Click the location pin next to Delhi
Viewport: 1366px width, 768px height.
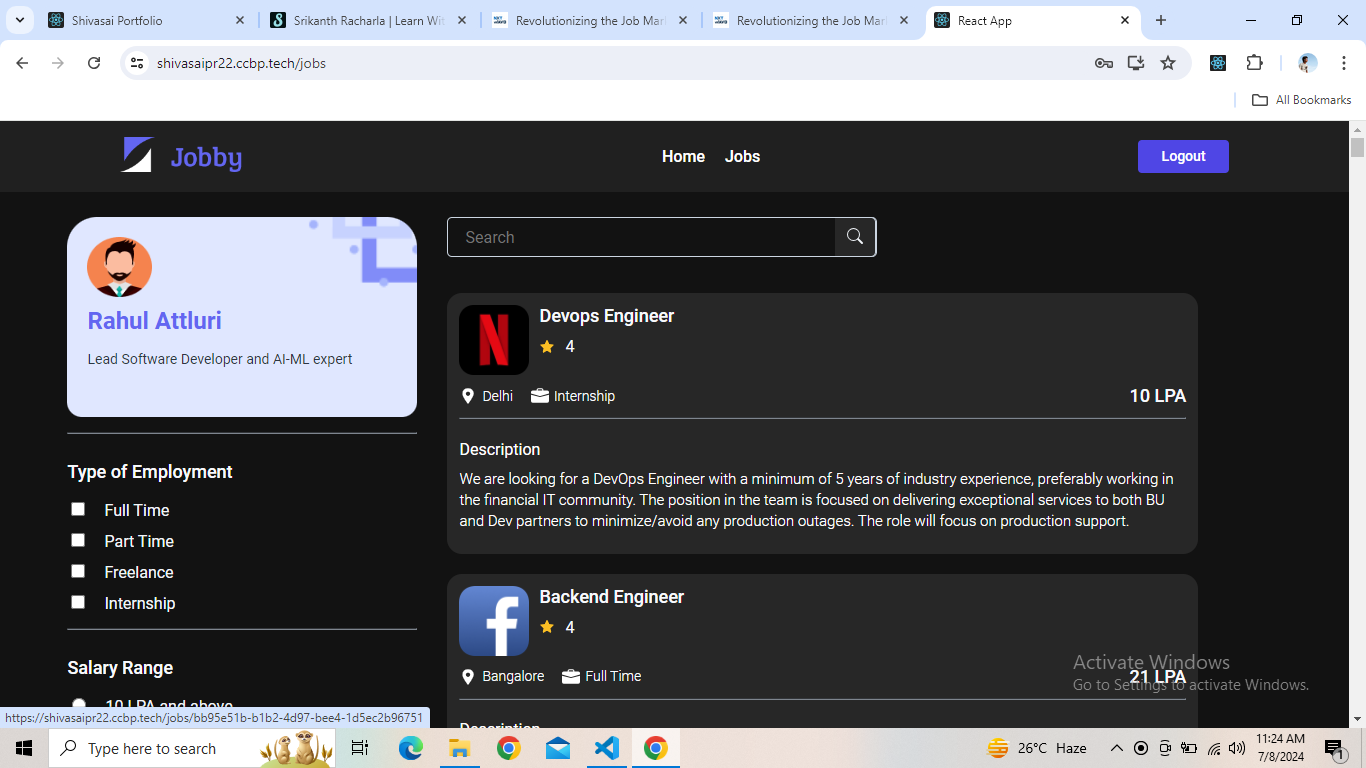pyautogui.click(x=467, y=396)
